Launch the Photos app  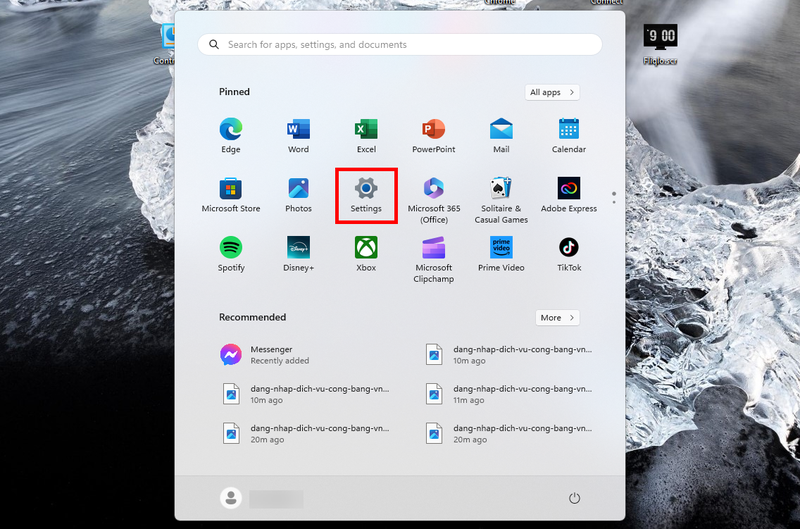click(298, 195)
